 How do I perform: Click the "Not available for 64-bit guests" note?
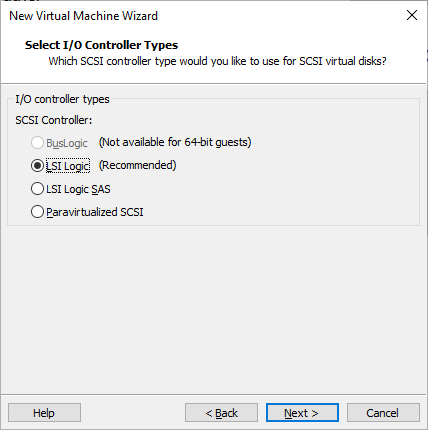point(175,142)
